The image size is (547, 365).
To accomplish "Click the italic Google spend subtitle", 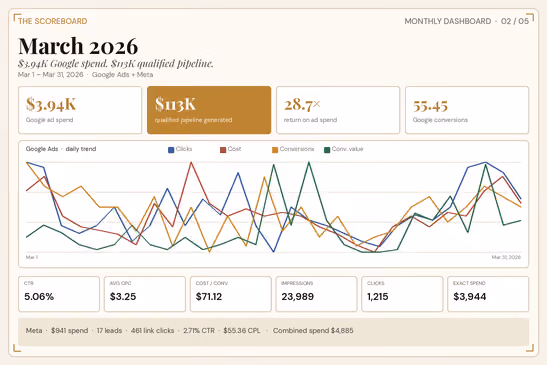I will tap(116, 64).
